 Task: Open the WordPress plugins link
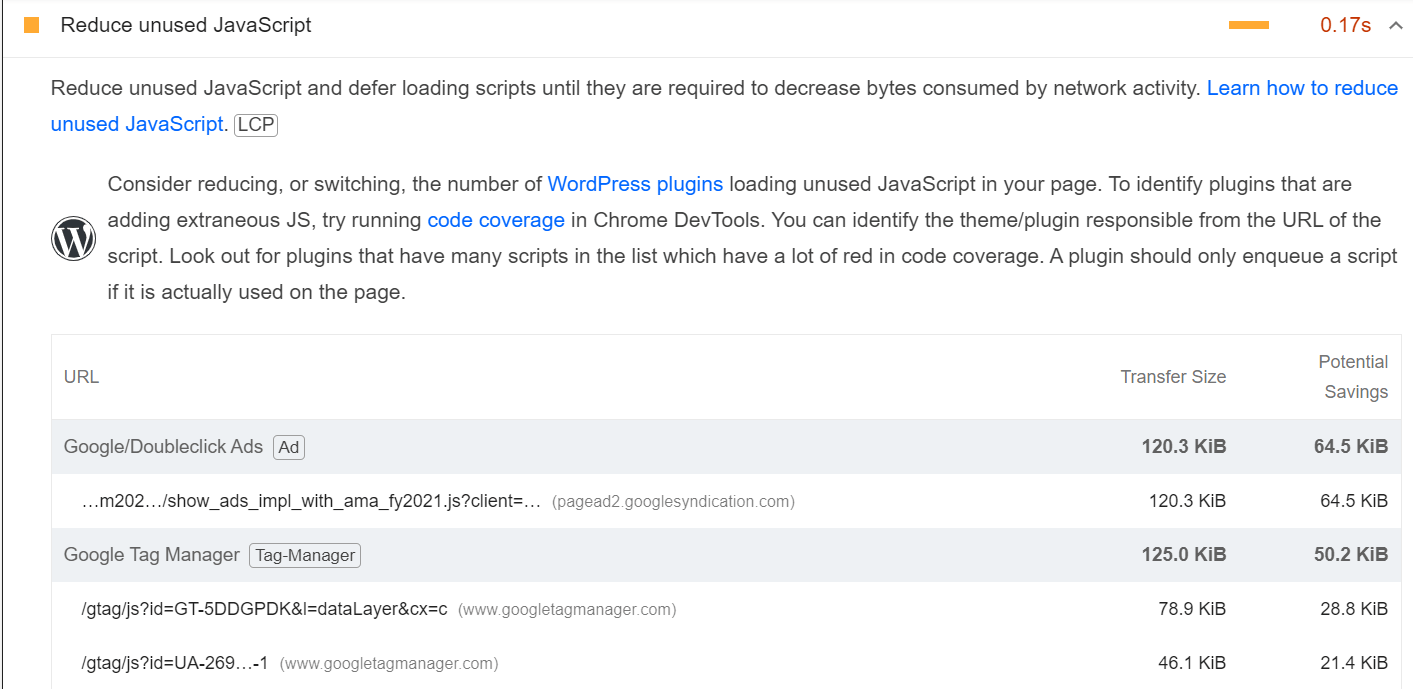635,184
